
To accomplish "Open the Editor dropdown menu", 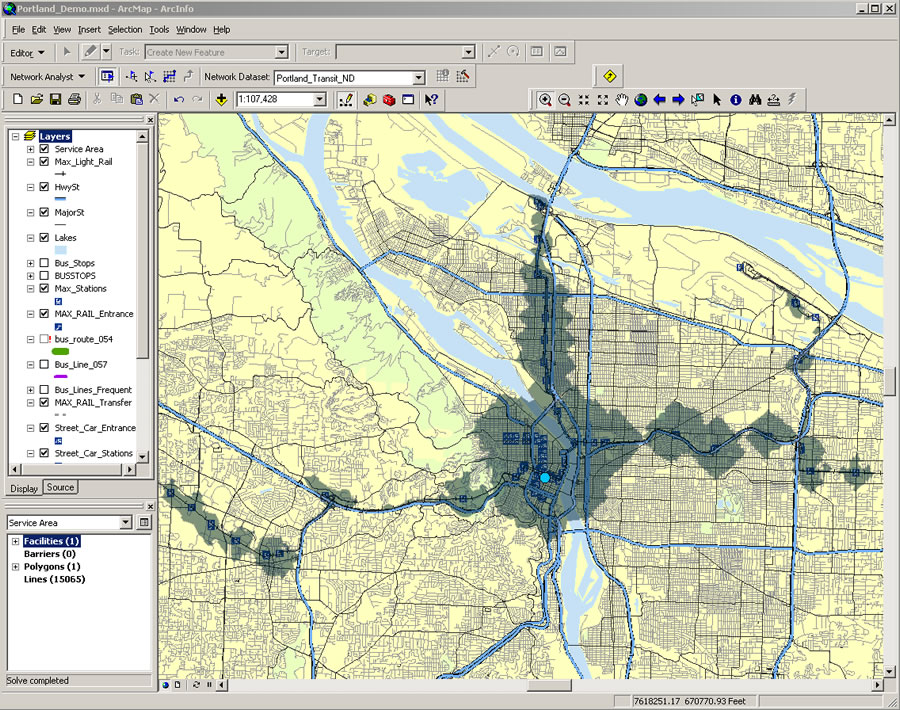I will click(x=28, y=53).
